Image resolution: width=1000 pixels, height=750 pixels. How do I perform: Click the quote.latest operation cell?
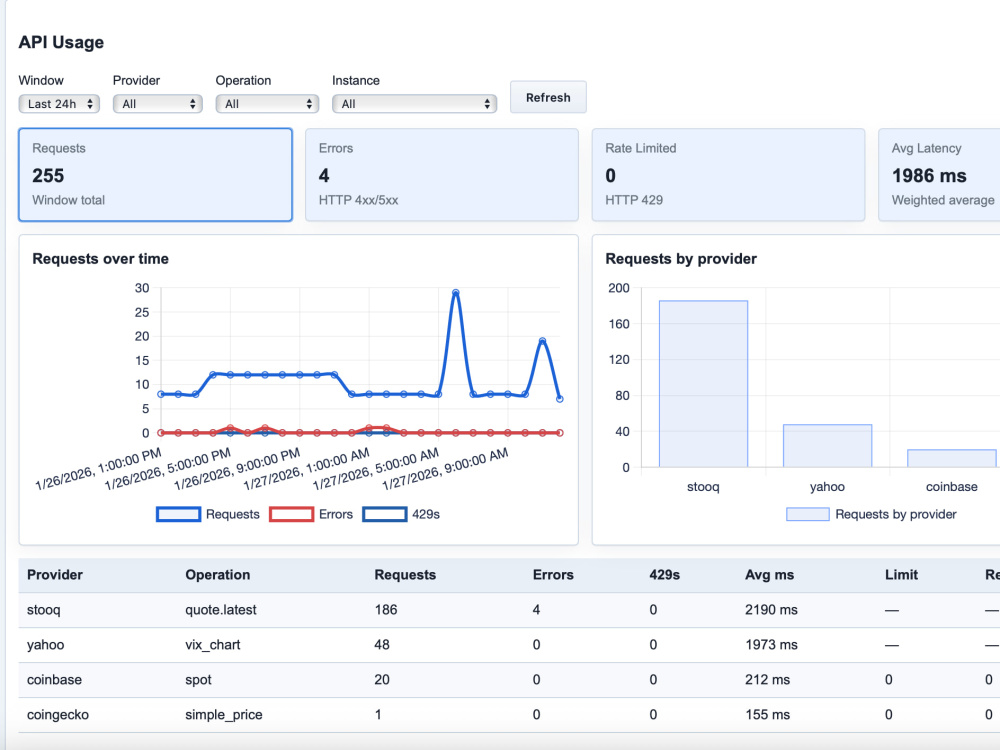point(221,610)
